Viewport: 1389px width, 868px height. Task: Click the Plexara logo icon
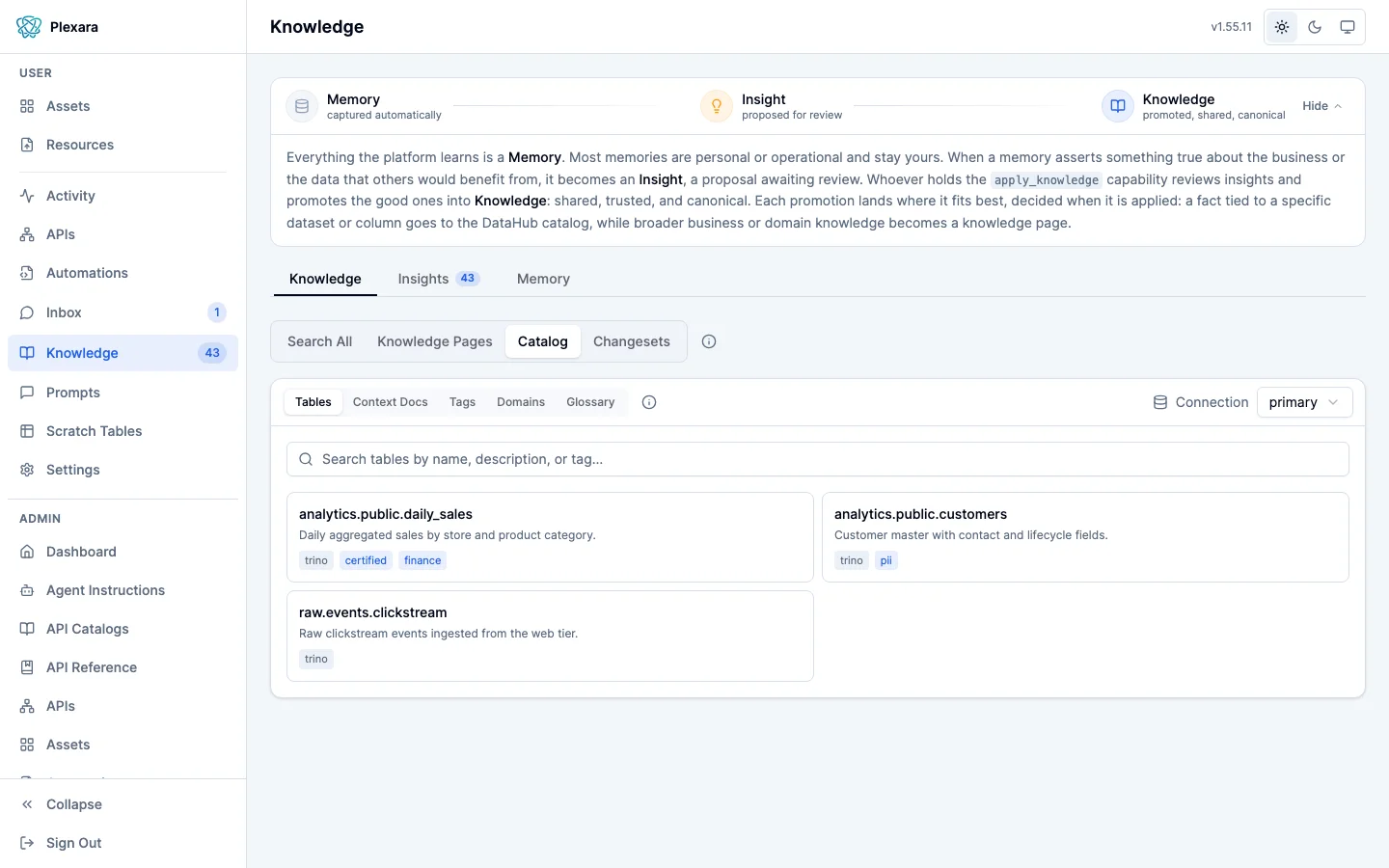(x=29, y=27)
